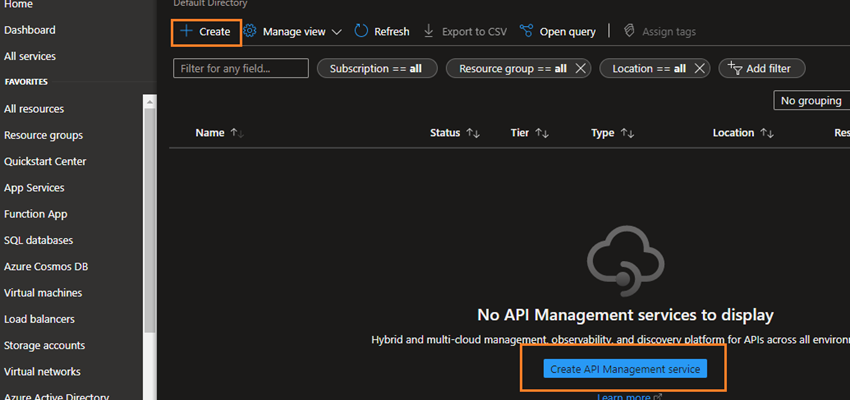Click the Name column header

point(210,133)
